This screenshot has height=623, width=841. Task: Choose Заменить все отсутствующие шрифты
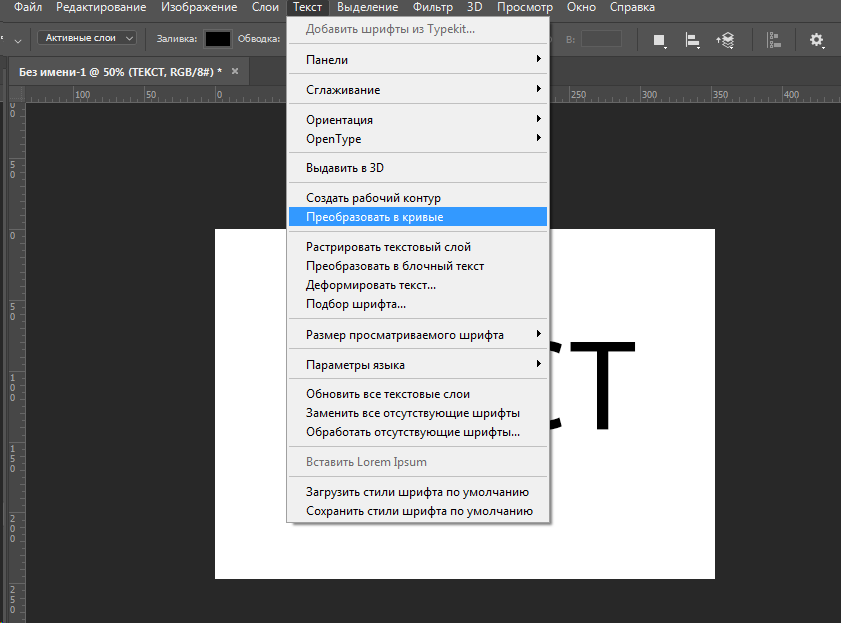click(x=418, y=413)
